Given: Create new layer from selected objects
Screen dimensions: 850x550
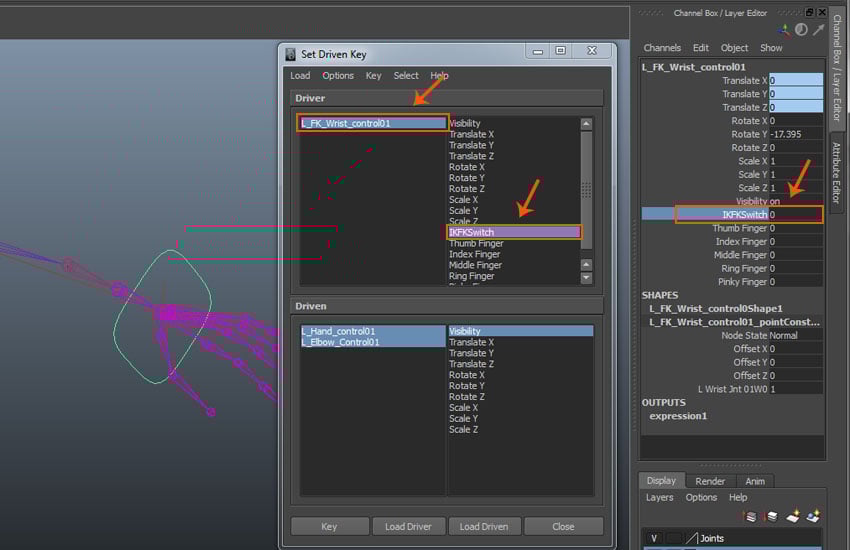Looking at the screenshot, I should (x=813, y=516).
